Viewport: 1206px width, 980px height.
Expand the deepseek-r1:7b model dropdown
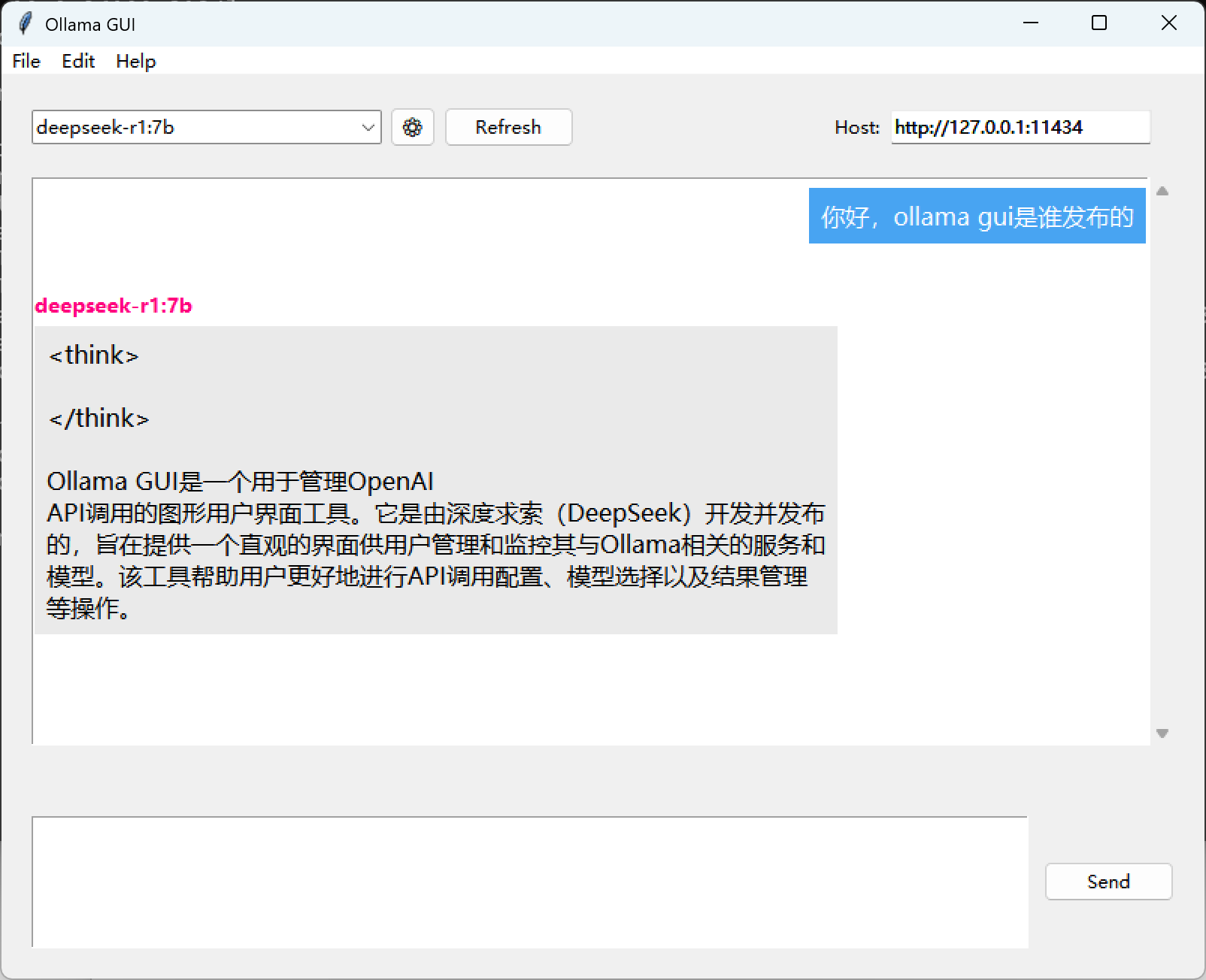click(368, 127)
